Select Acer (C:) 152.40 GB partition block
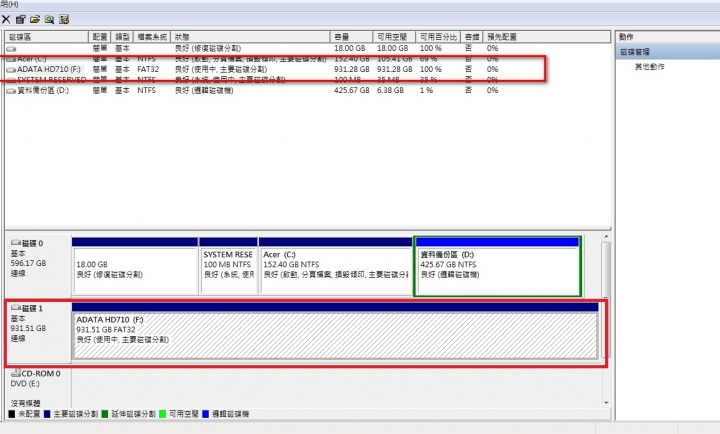Viewport: 720px width, 434px height. coord(335,266)
